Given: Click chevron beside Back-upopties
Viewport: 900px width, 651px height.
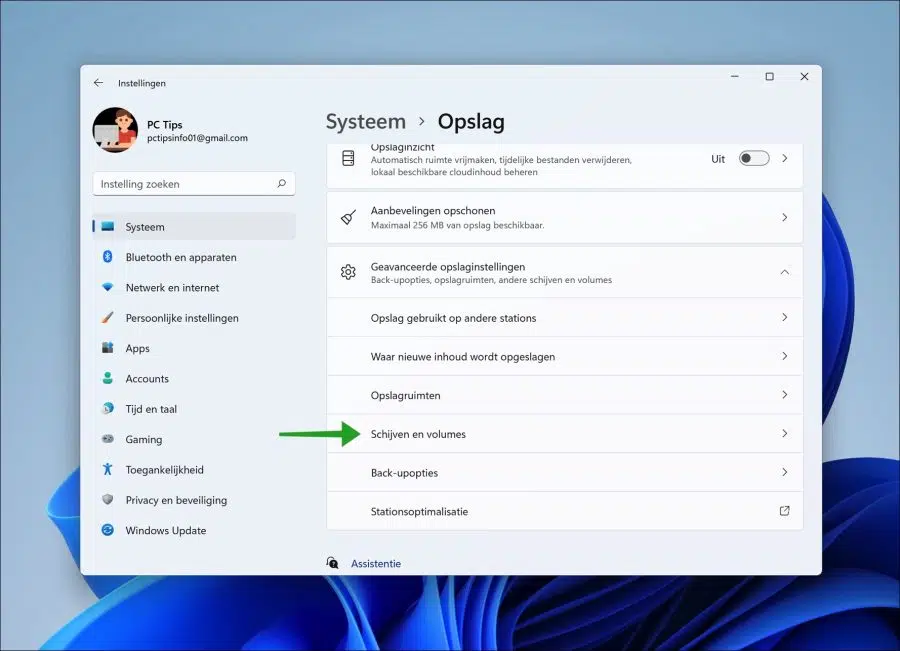Looking at the screenshot, I should coord(785,472).
